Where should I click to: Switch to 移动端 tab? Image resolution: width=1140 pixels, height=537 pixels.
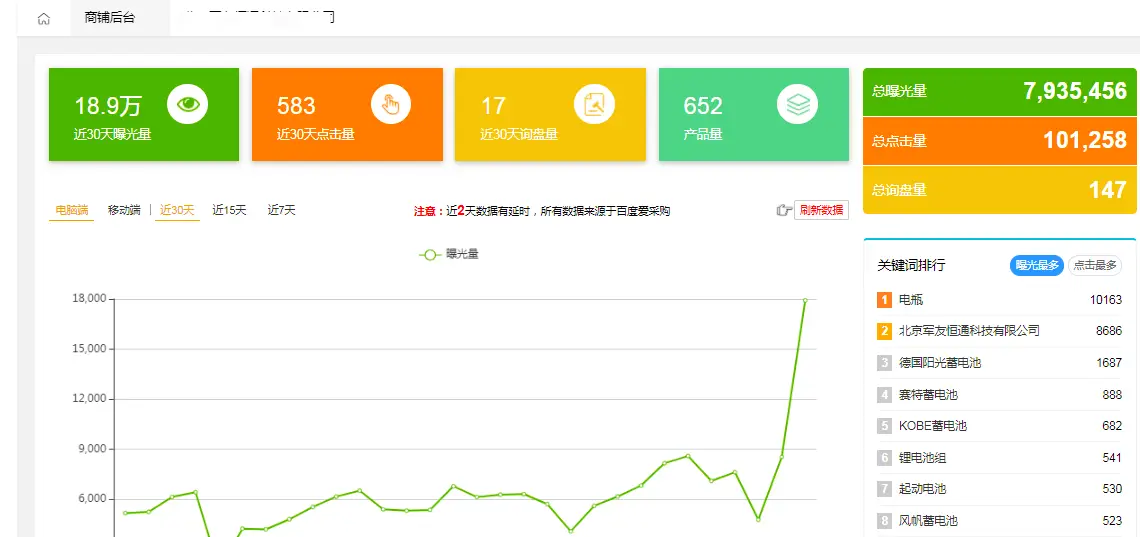click(124, 211)
